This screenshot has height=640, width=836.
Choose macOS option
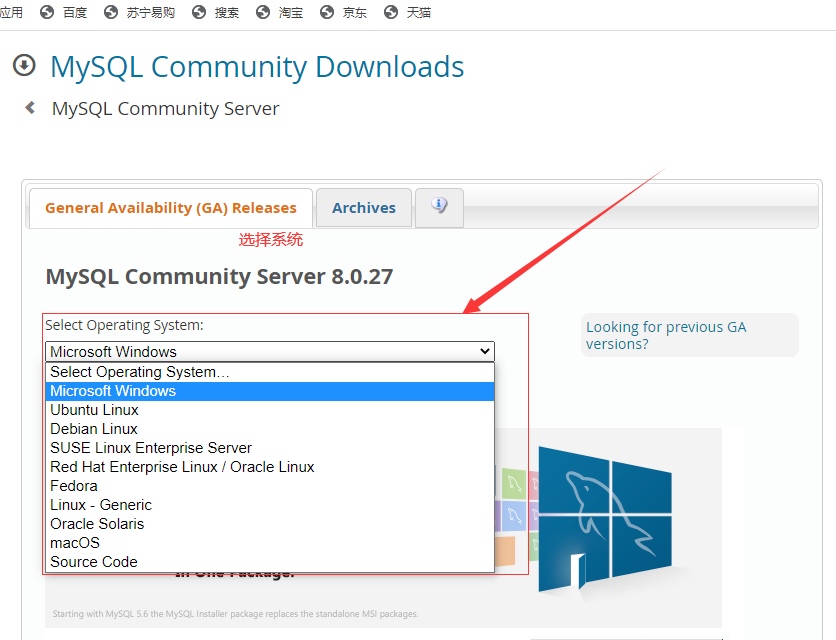[270, 543]
